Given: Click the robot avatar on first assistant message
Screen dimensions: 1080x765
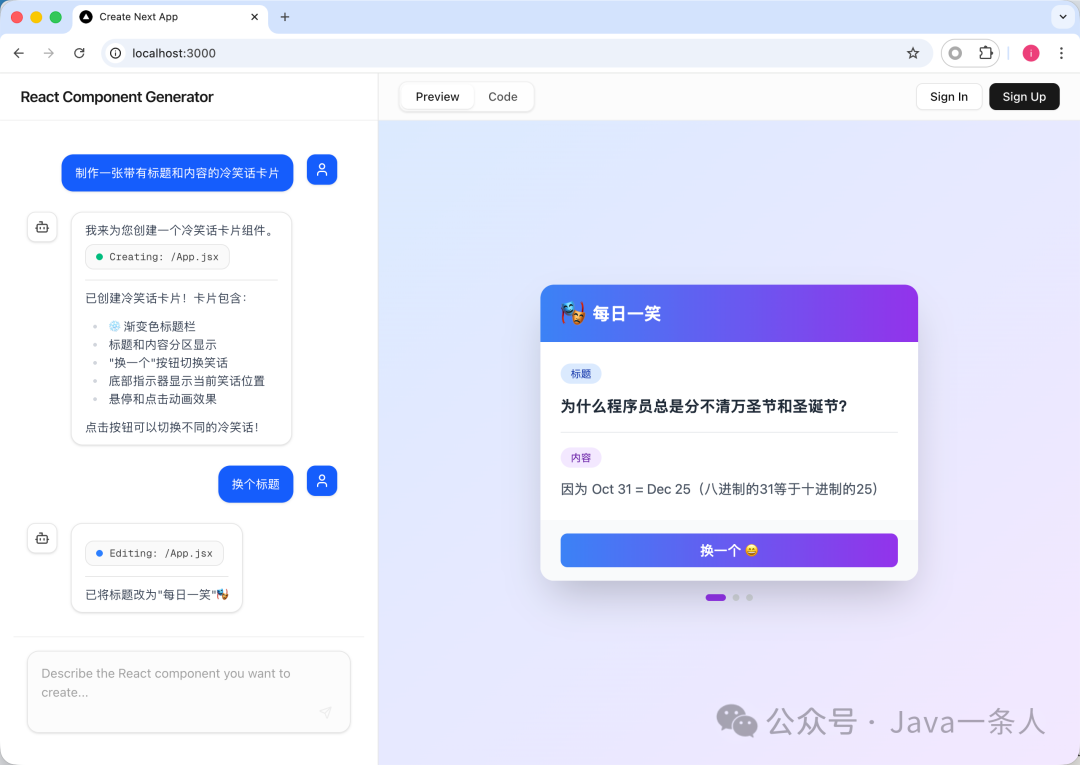Looking at the screenshot, I should pos(41,227).
